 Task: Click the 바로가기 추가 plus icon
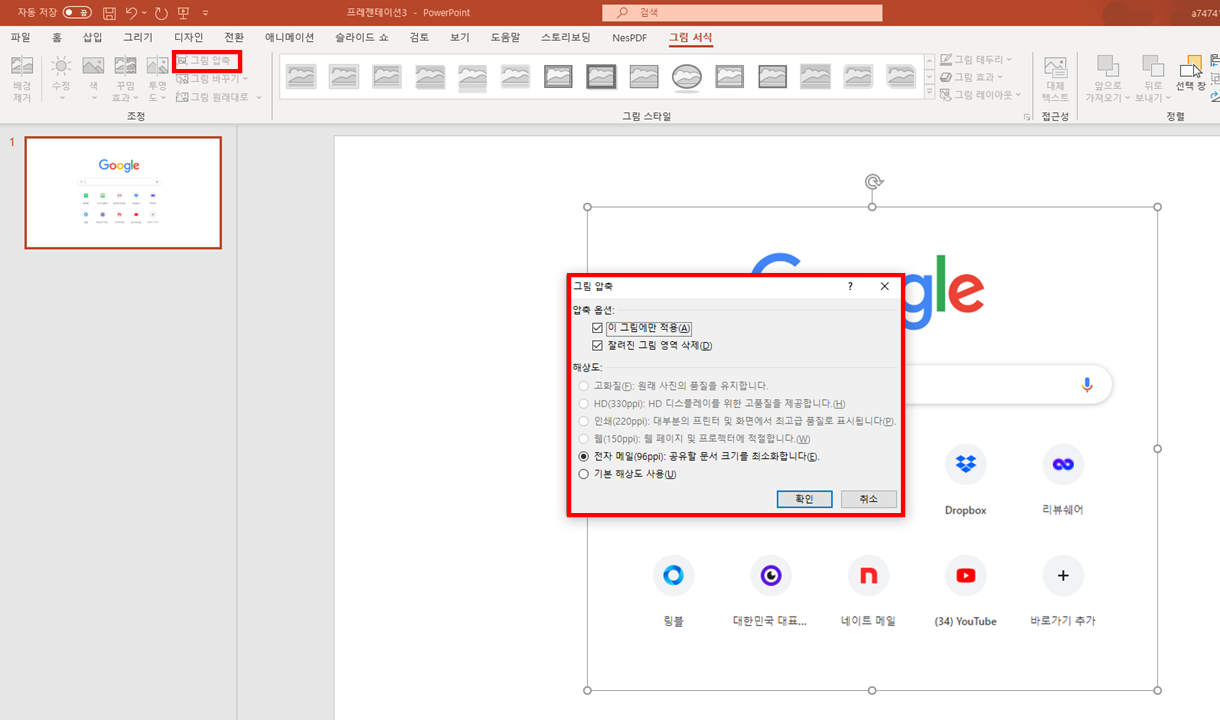click(x=1063, y=575)
